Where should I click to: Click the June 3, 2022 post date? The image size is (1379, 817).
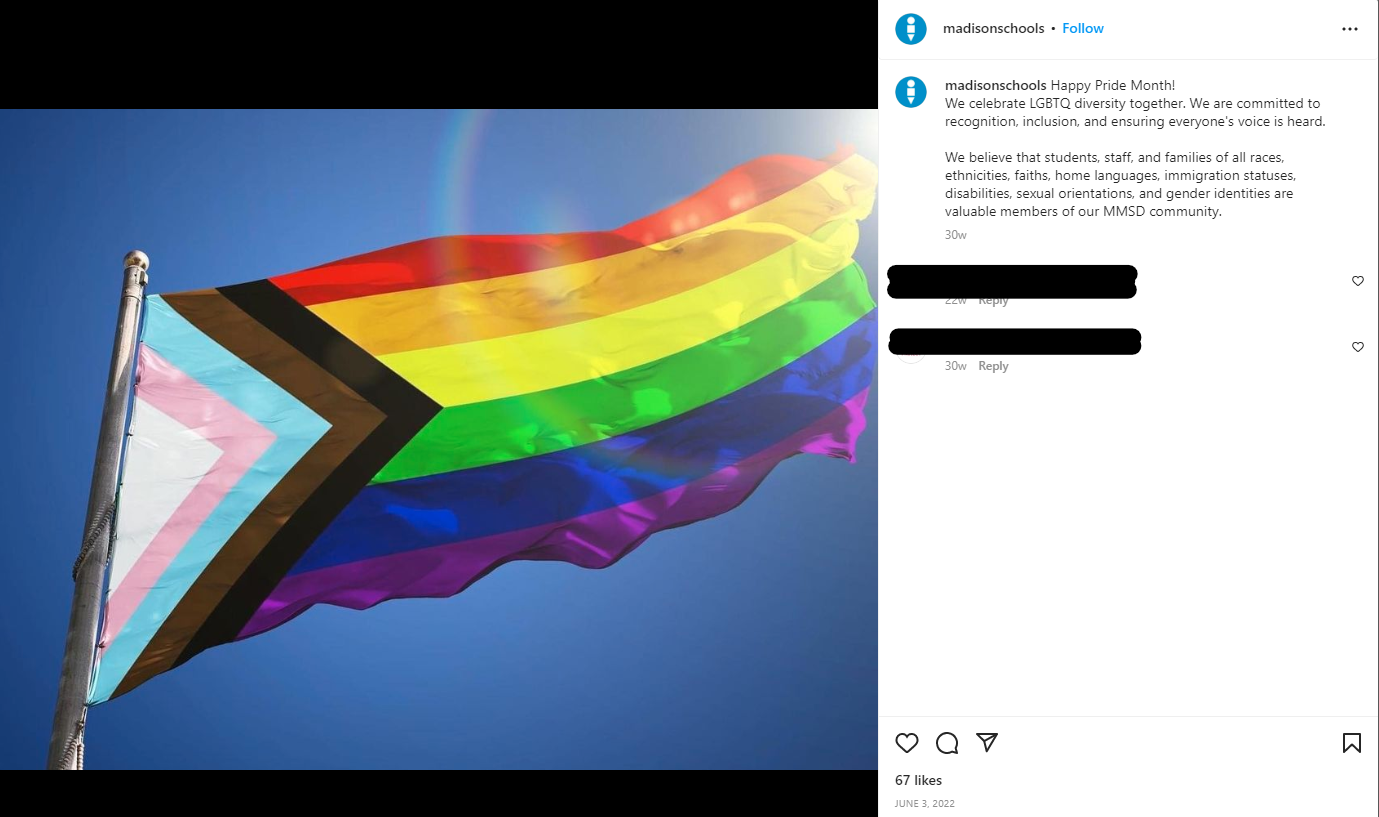925,803
